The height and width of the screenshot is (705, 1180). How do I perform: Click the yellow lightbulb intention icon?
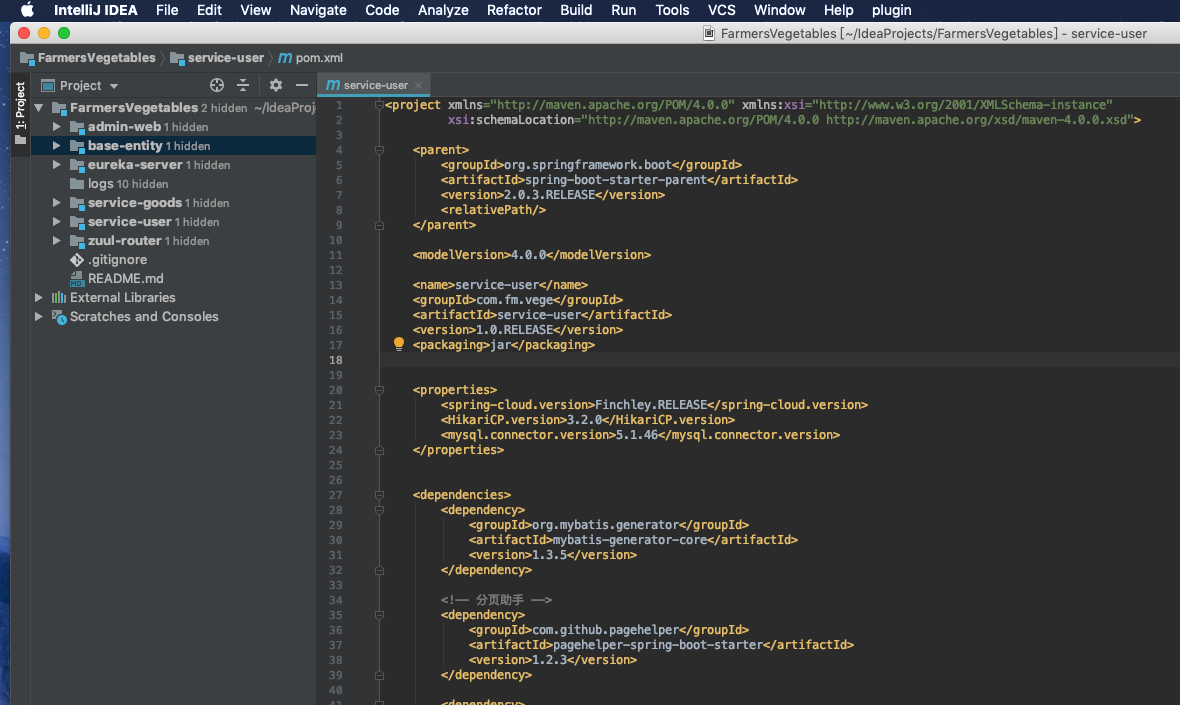(399, 344)
